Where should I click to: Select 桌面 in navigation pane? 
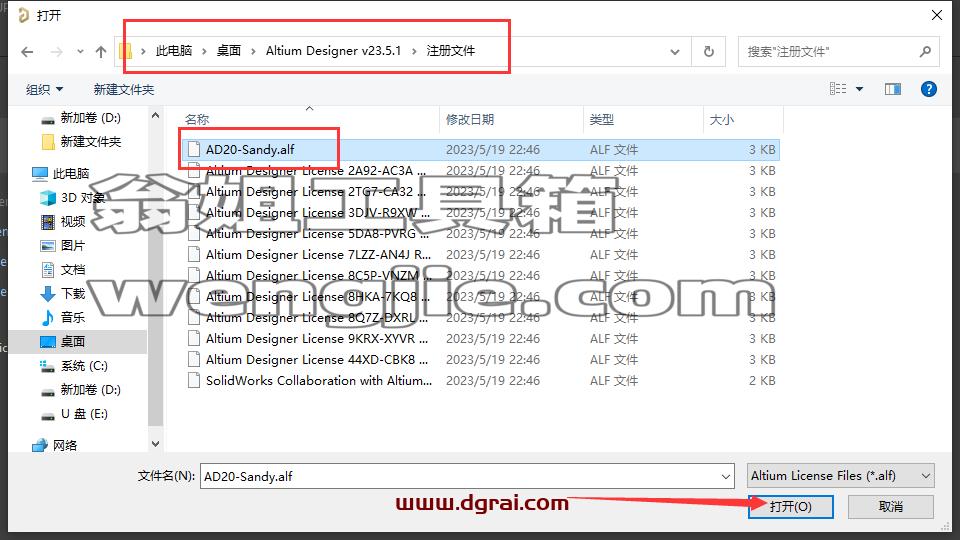click(77, 342)
